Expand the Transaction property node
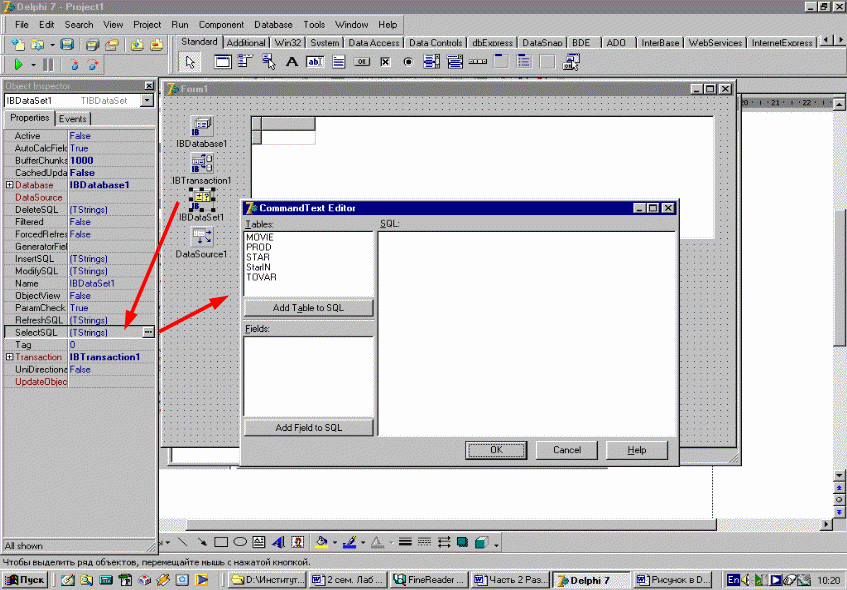 point(9,357)
